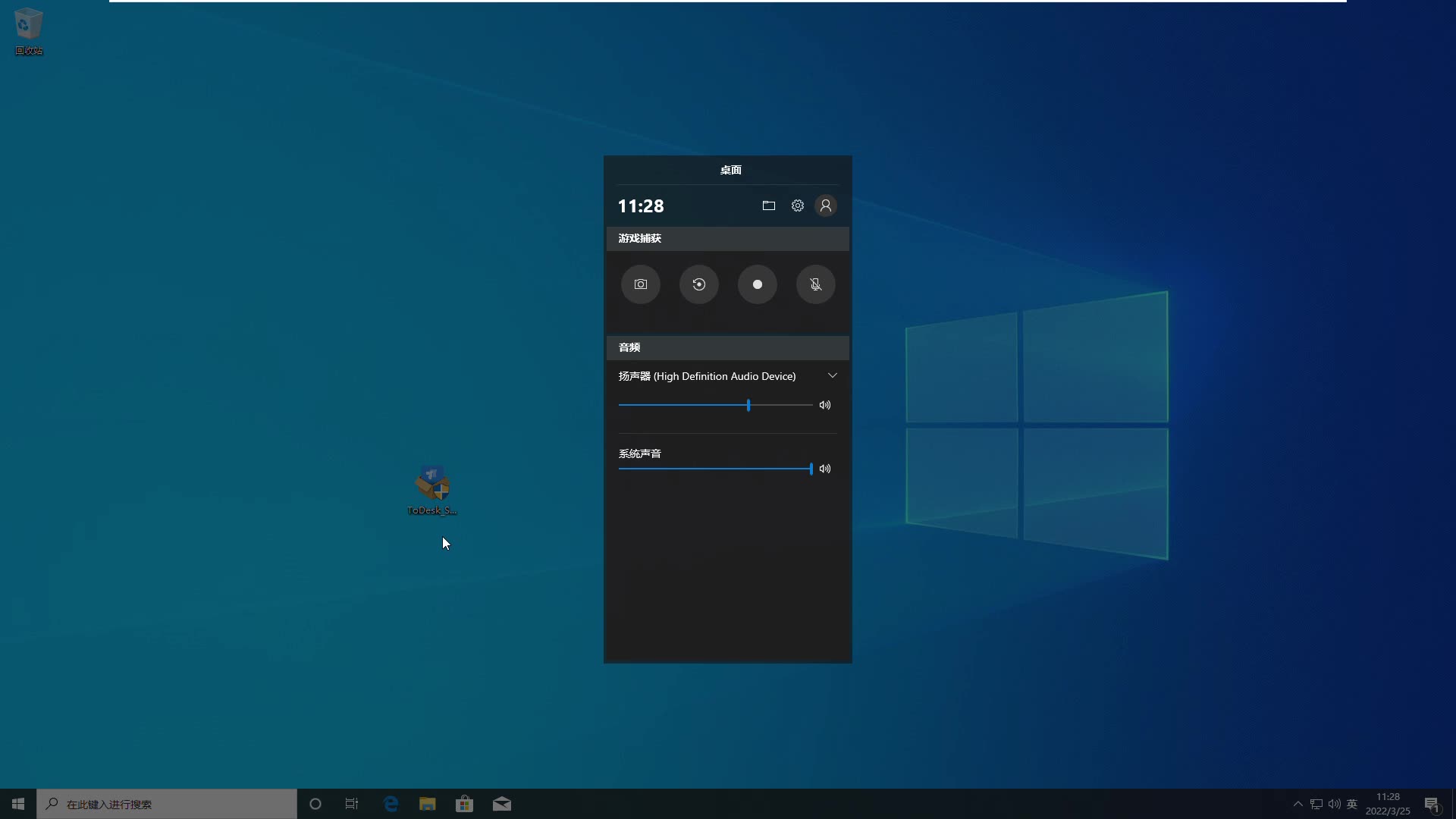The height and width of the screenshot is (819, 1456).
Task: Open File Explorer from taskbar
Action: [x=428, y=804]
